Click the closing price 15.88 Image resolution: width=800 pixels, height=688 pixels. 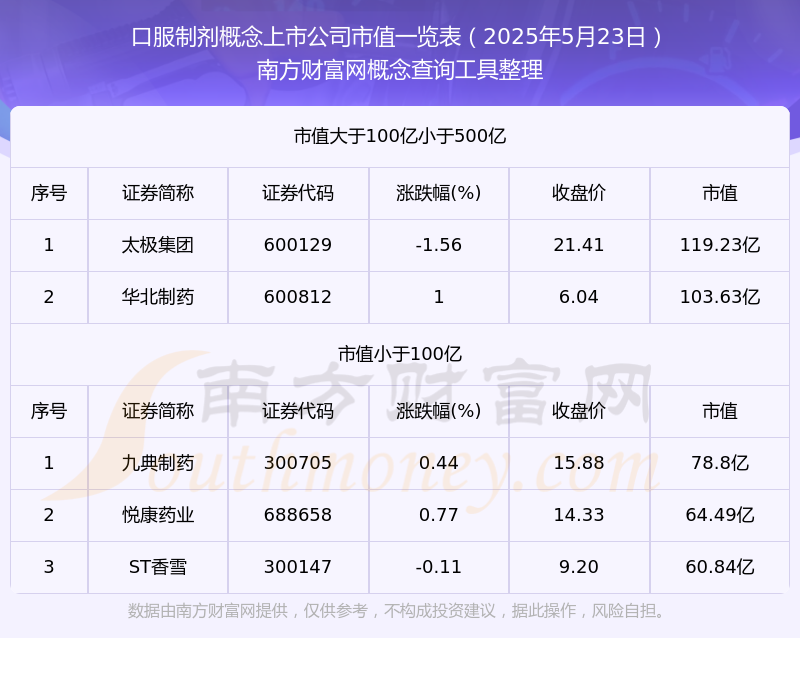coord(579,463)
